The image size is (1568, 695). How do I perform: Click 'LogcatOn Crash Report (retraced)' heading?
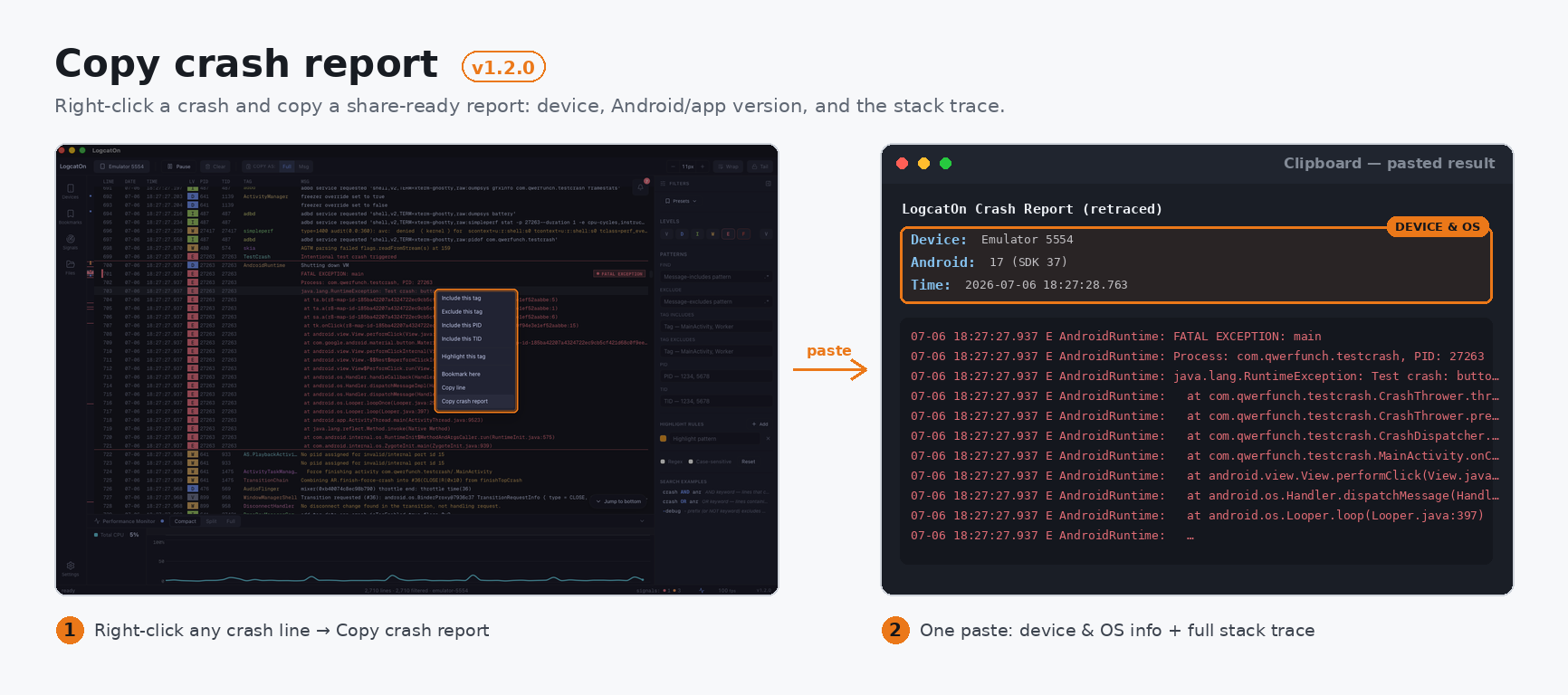pyautogui.click(x=1032, y=209)
